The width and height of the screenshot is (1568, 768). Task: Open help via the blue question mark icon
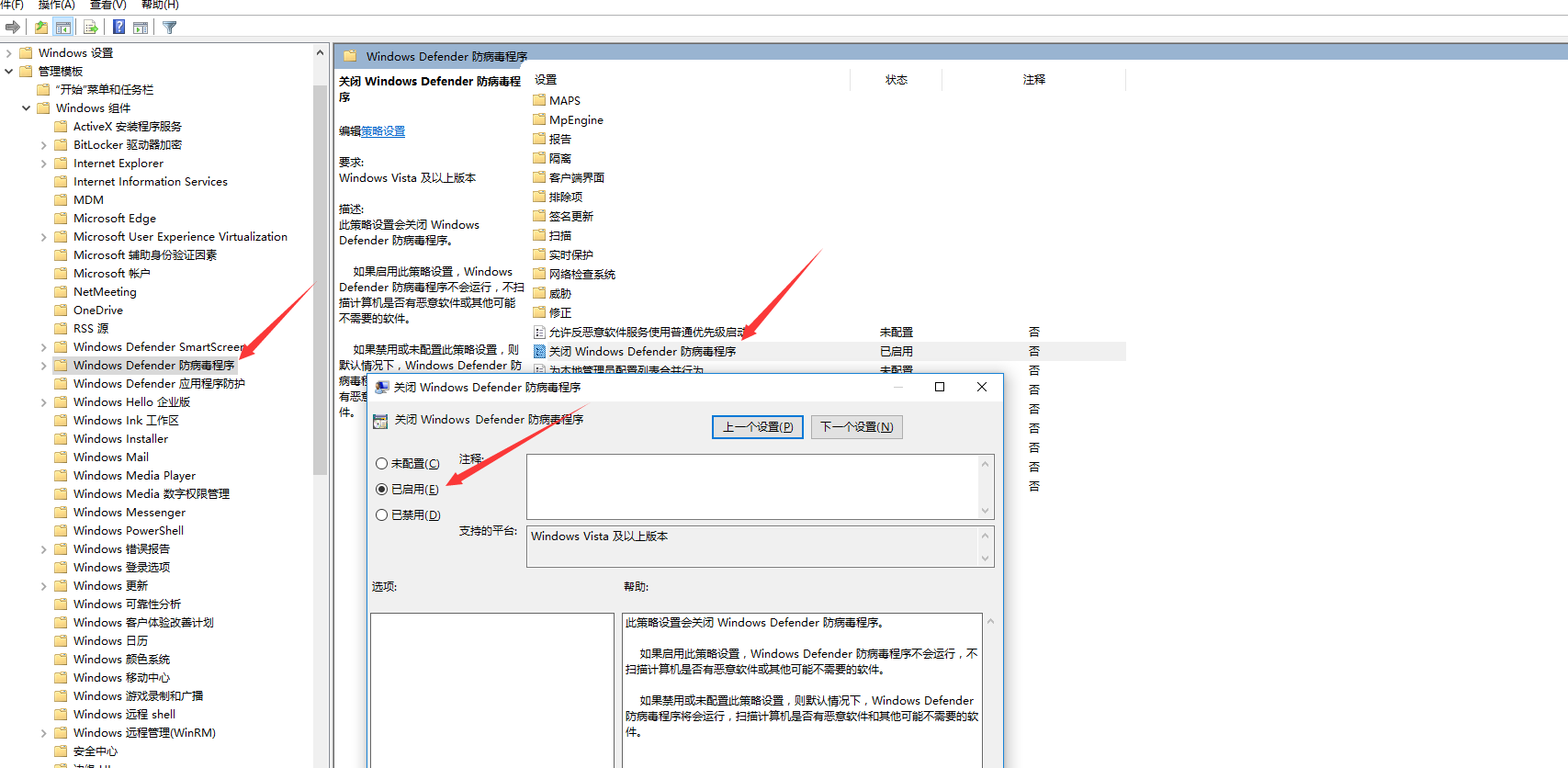pyautogui.click(x=118, y=28)
